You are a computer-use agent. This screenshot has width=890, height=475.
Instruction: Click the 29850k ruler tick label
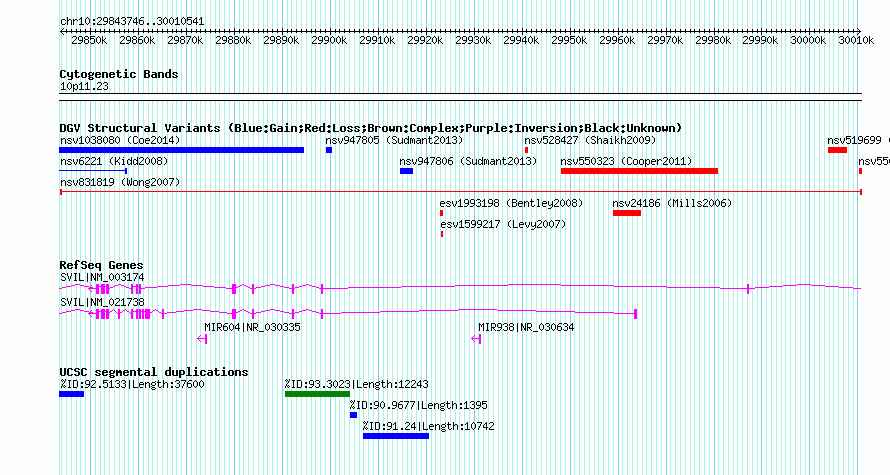[x=89, y=40]
